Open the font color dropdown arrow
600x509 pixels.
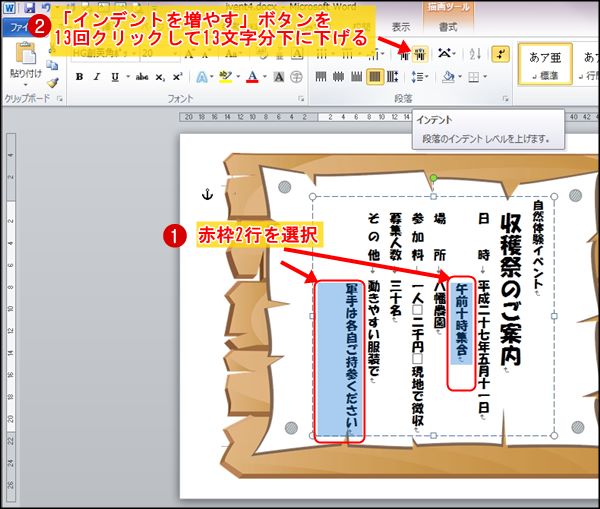[265, 77]
